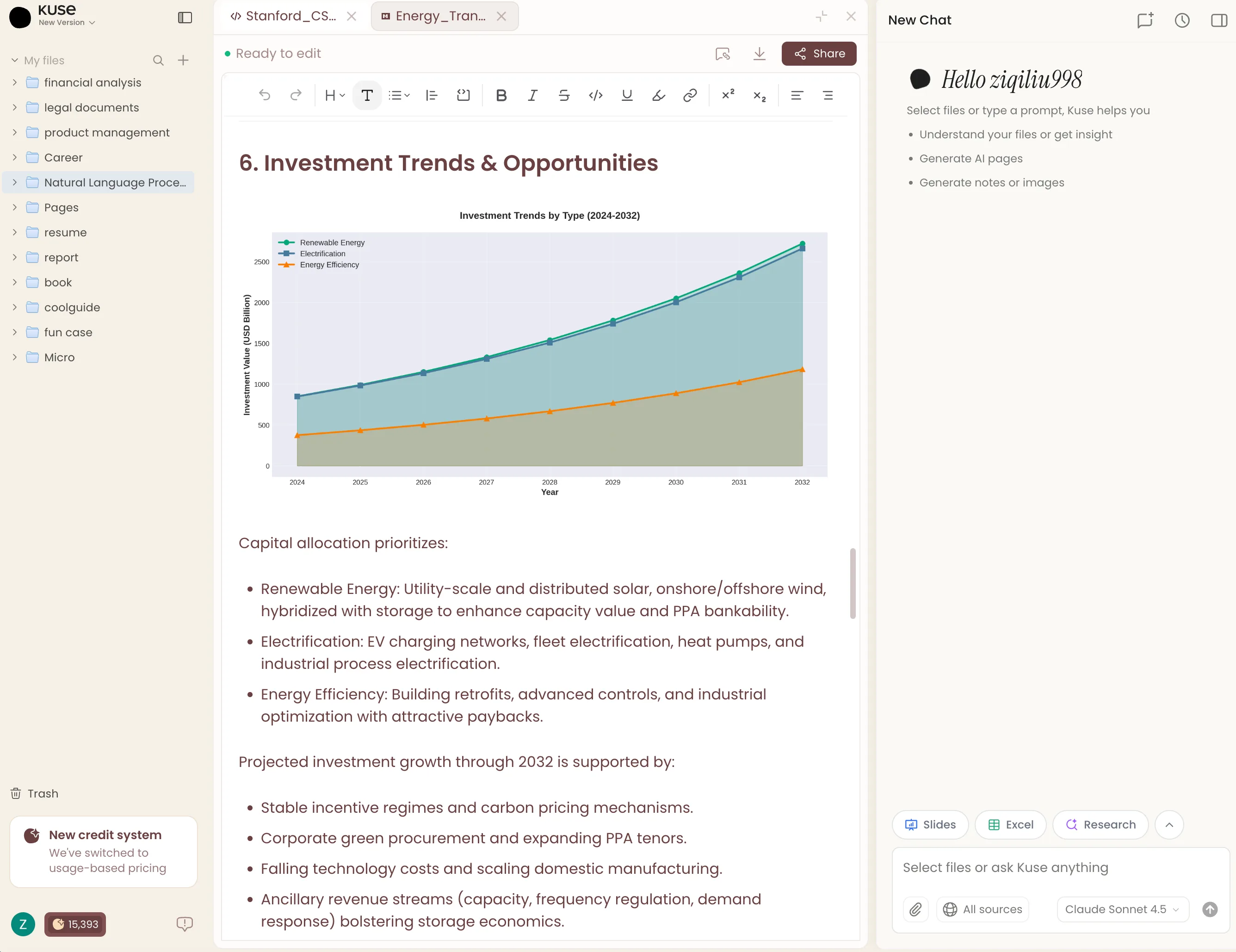Click the Slides button
Viewport: 1236px width, 952px height.
[930, 825]
